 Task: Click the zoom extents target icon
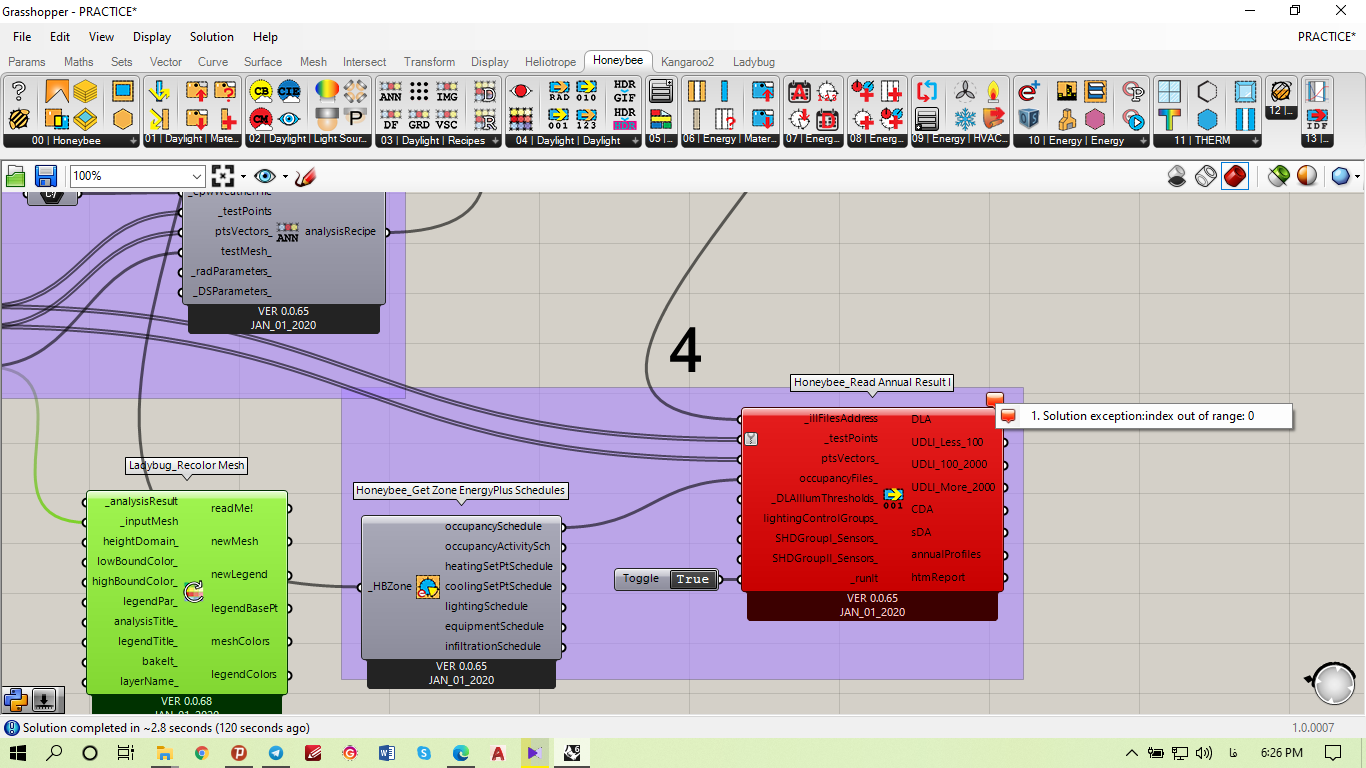[x=222, y=177]
